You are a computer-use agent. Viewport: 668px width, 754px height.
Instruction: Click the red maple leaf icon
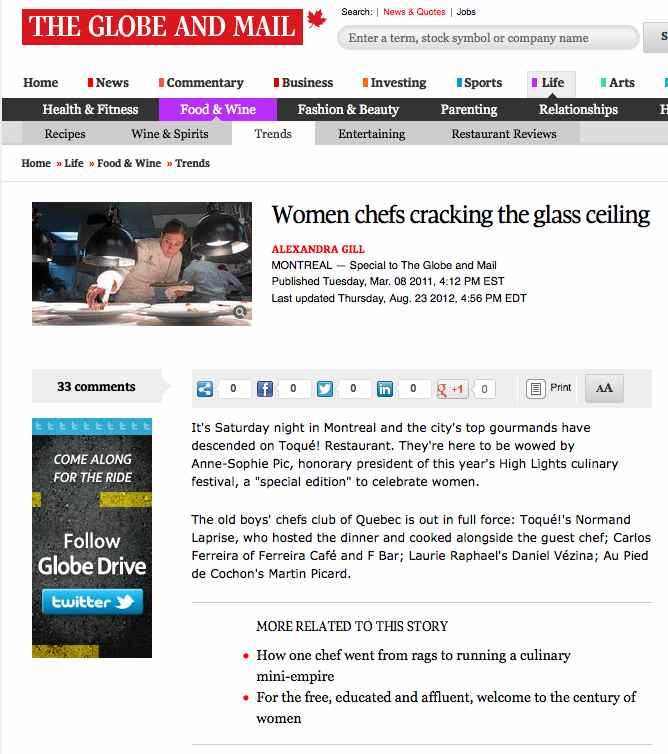(316, 19)
